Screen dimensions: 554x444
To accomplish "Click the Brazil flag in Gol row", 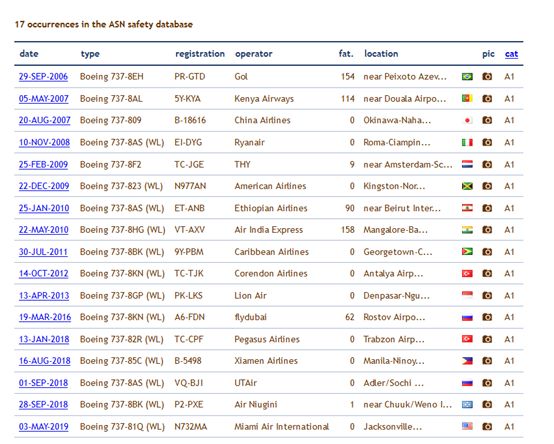I will click(x=467, y=76).
